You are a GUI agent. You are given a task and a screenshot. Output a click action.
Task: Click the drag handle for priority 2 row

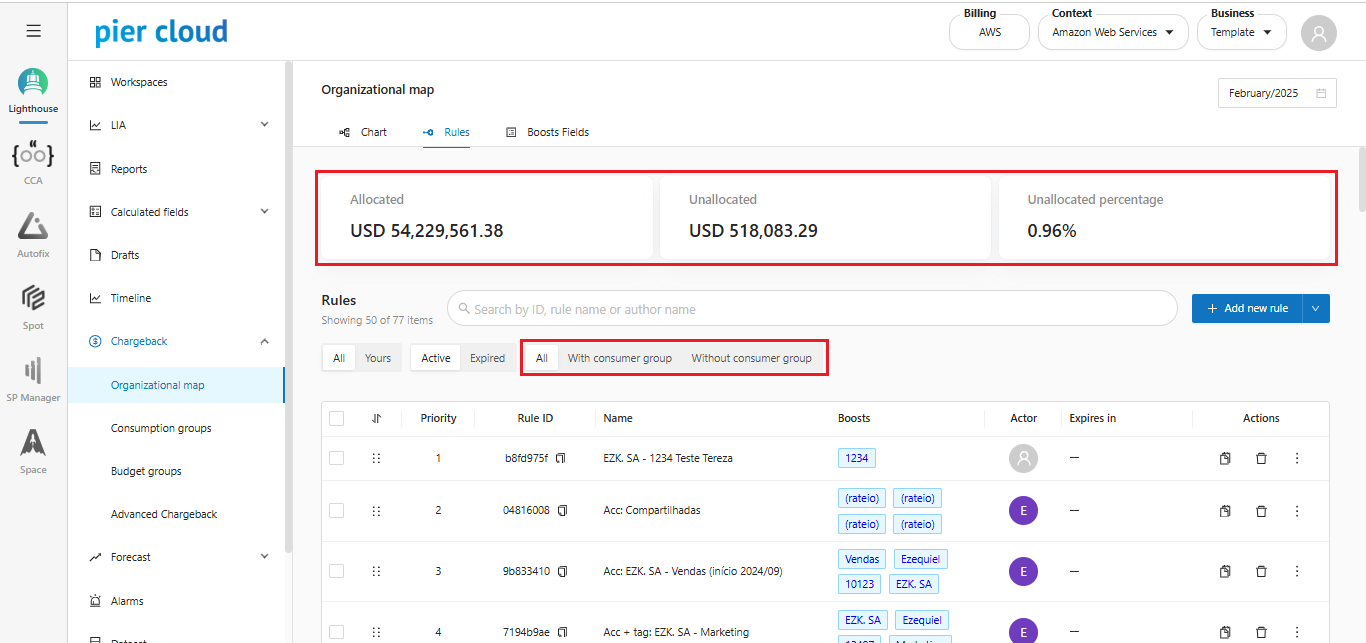click(376, 511)
